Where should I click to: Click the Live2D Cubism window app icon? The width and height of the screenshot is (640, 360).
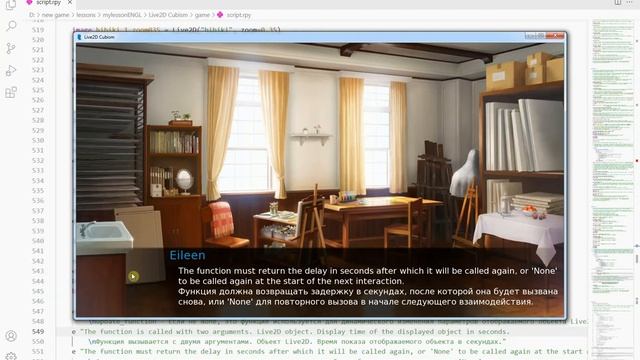click(79, 37)
